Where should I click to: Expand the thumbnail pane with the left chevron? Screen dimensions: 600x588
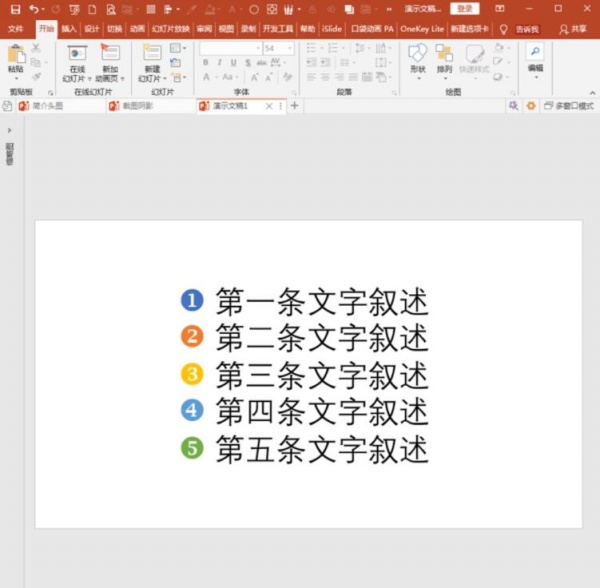[x=10, y=130]
